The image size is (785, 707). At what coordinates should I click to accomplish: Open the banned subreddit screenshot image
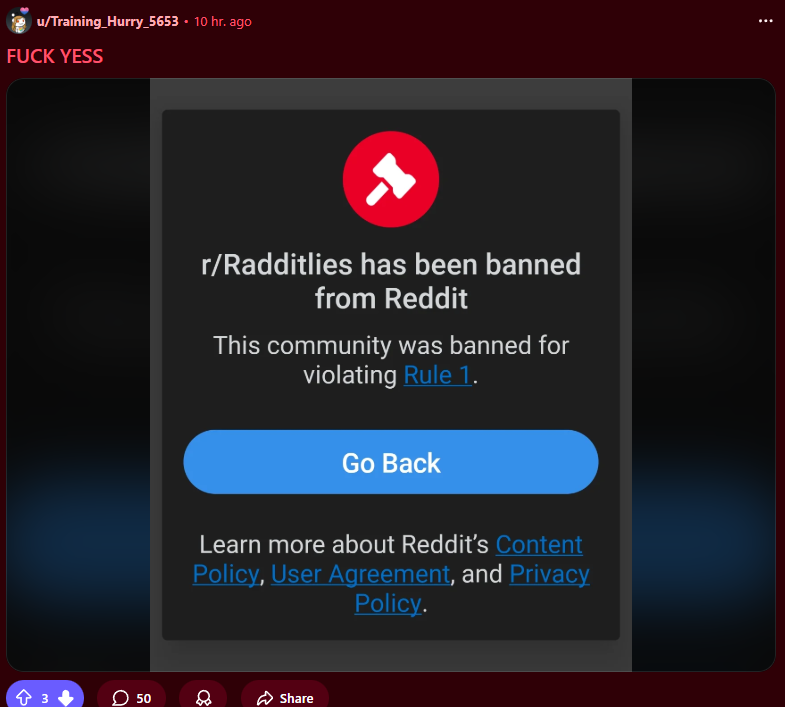coord(391,375)
